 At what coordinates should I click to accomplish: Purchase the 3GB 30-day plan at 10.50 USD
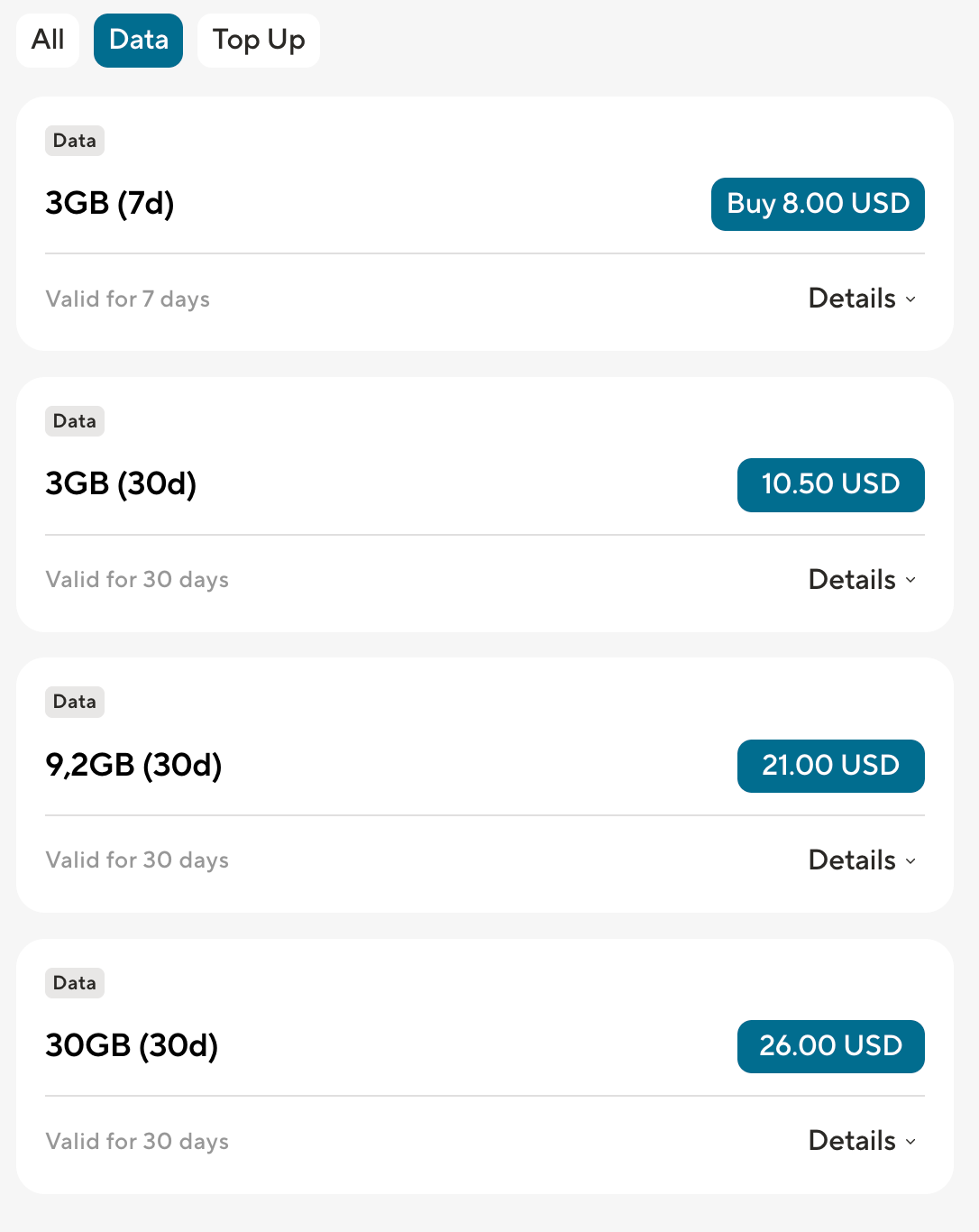(830, 485)
